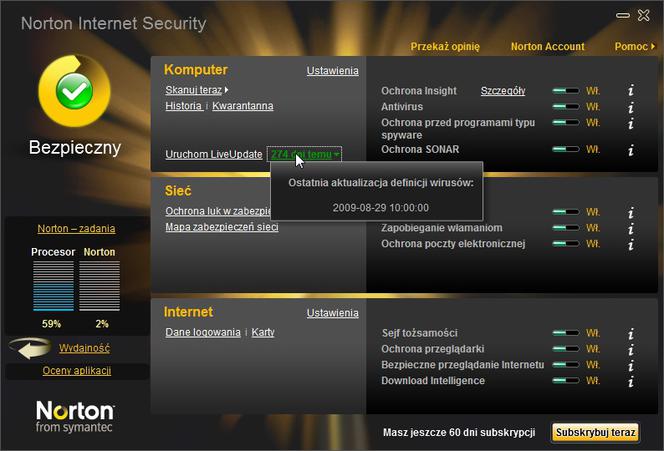664x451 pixels.
Task: Open Ochrona luk w zabezpieczeniach link
Action: pos(218,211)
